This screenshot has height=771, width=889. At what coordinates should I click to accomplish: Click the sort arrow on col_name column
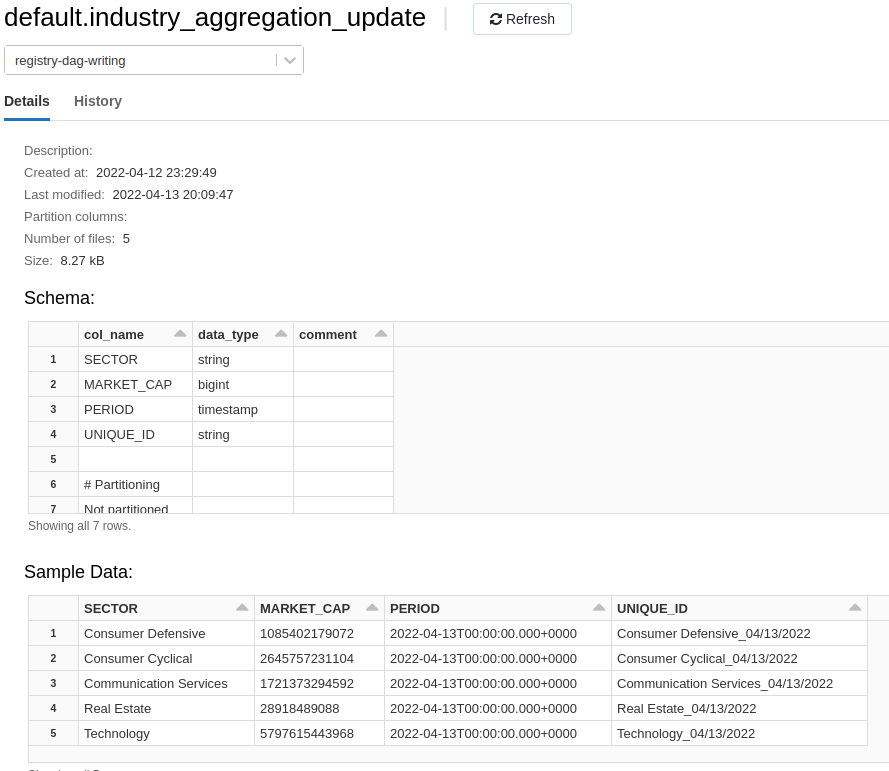click(x=180, y=332)
